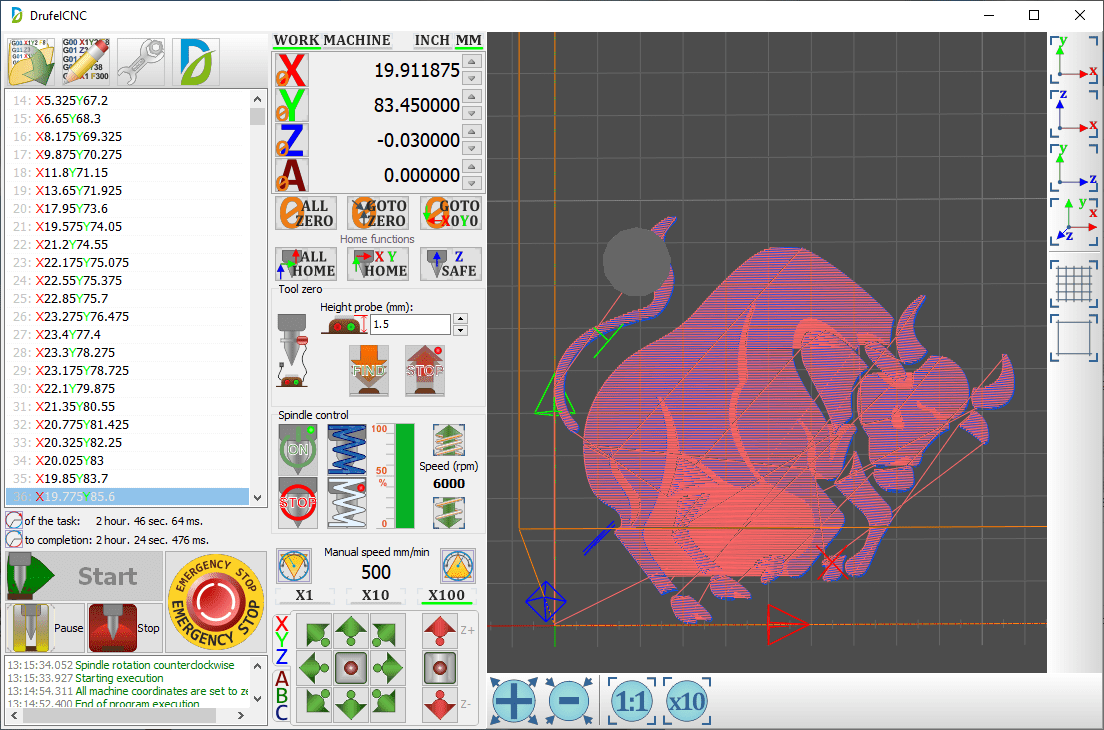1104x730 pixels.
Task: Jog diagonally down-right
Action: pyautogui.click(x=387, y=704)
